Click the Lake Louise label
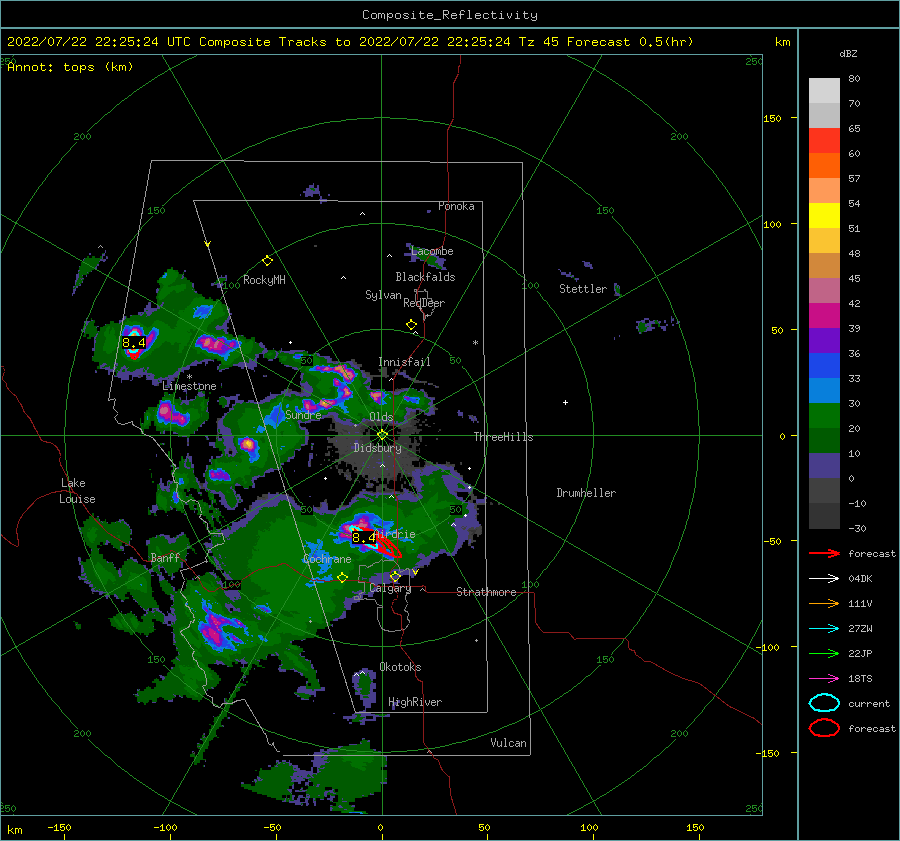This screenshot has height=841, width=900. click(77, 491)
